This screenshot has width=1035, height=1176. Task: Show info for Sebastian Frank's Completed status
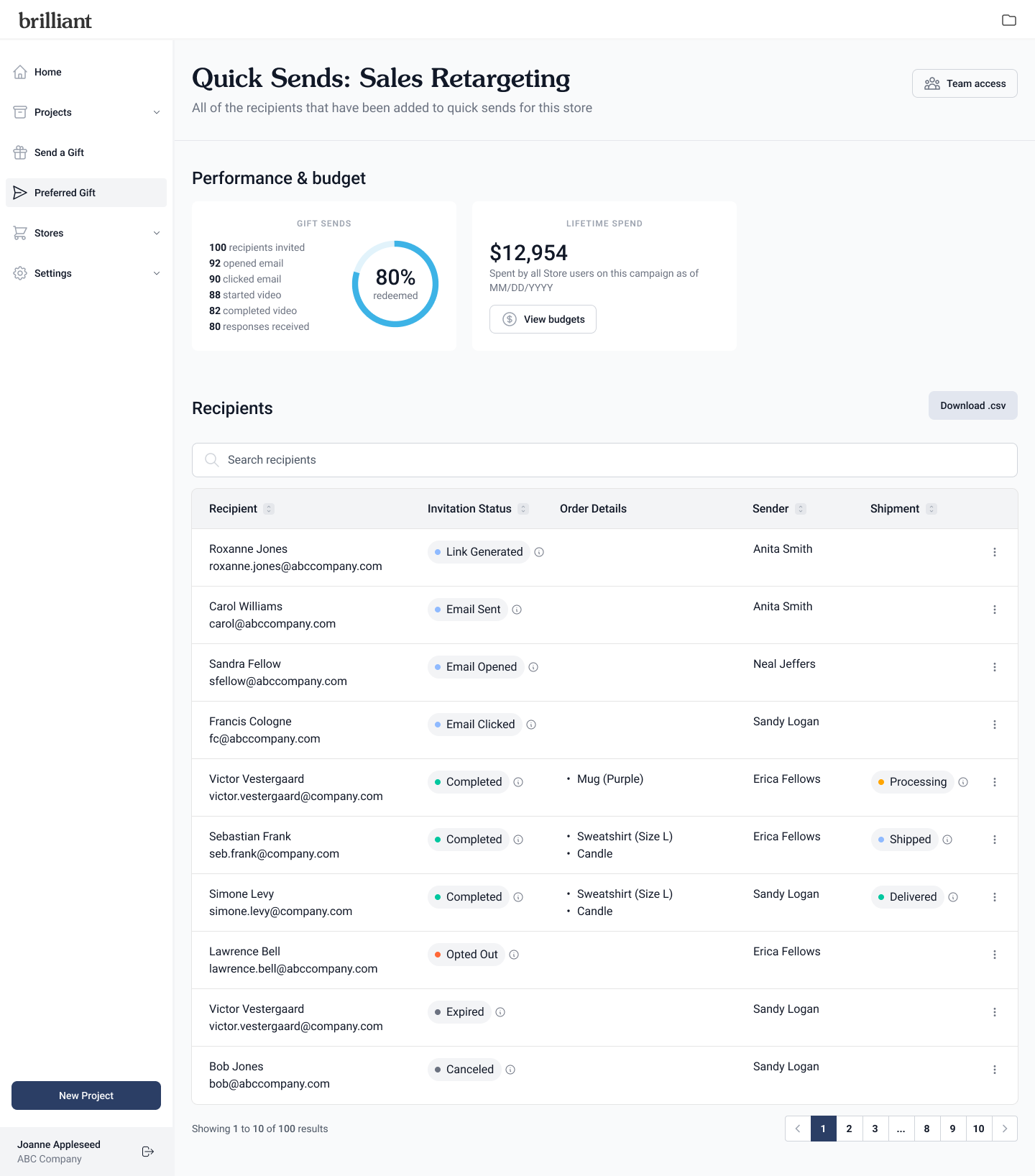(518, 840)
